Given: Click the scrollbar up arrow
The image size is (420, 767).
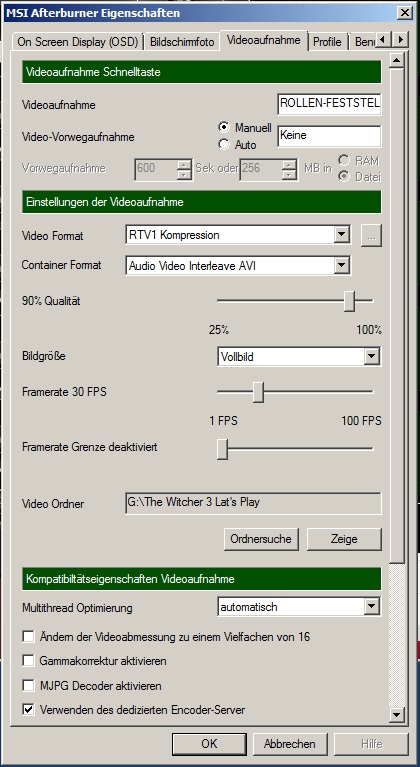Looking at the screenshot, I should tap(397, 61).
